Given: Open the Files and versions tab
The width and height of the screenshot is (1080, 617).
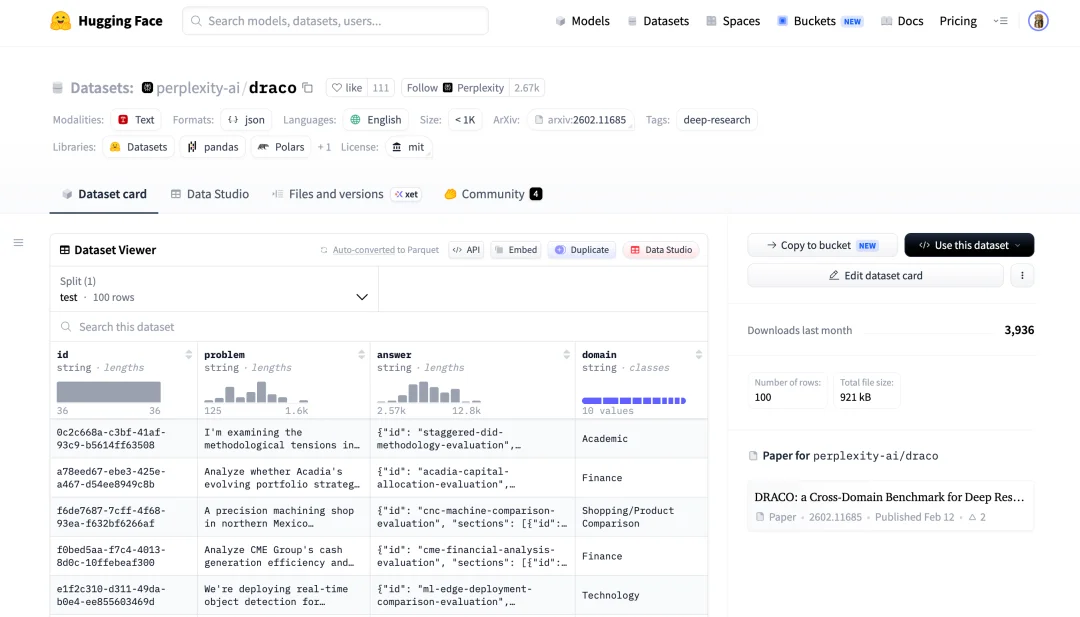Looking at the screenshot, I should [346, 194].
